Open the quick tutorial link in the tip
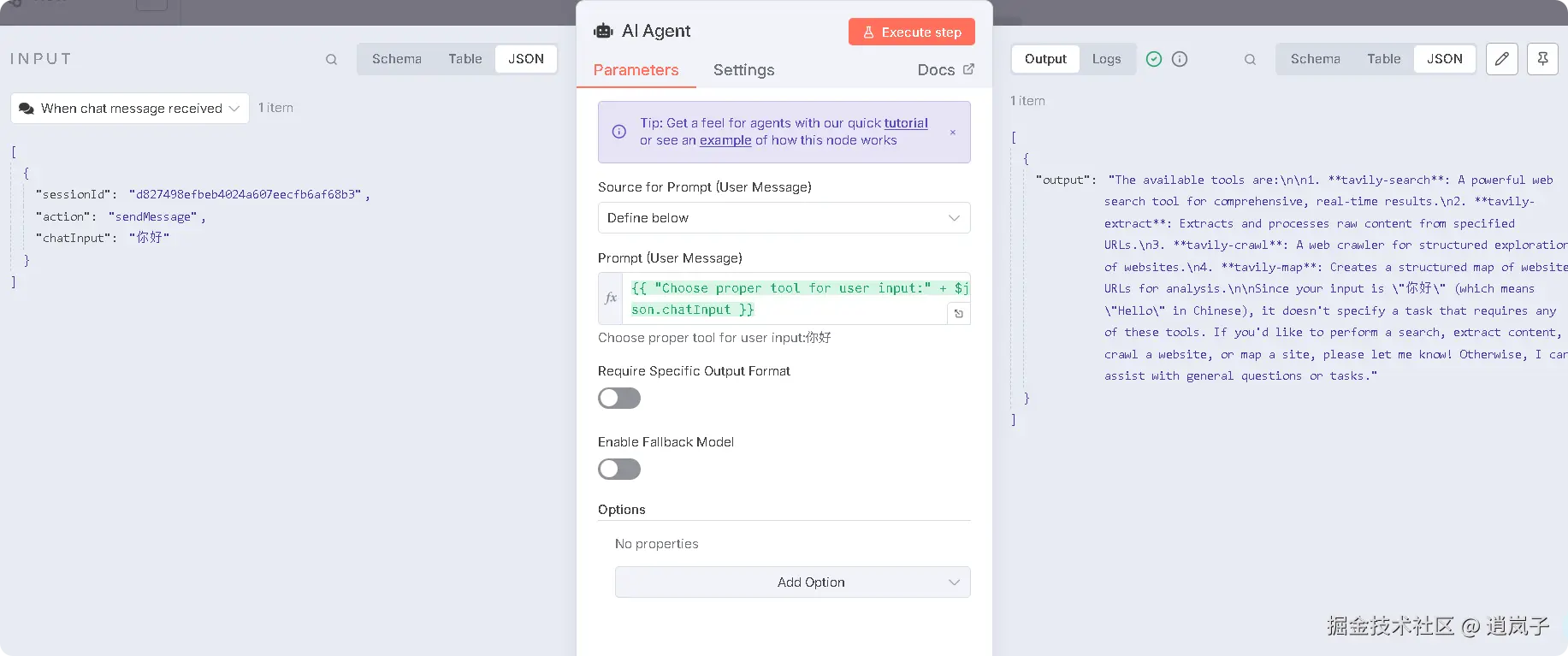Image resolution: width=1568 pixels, height=656 pixels. (x=906, y=123)
